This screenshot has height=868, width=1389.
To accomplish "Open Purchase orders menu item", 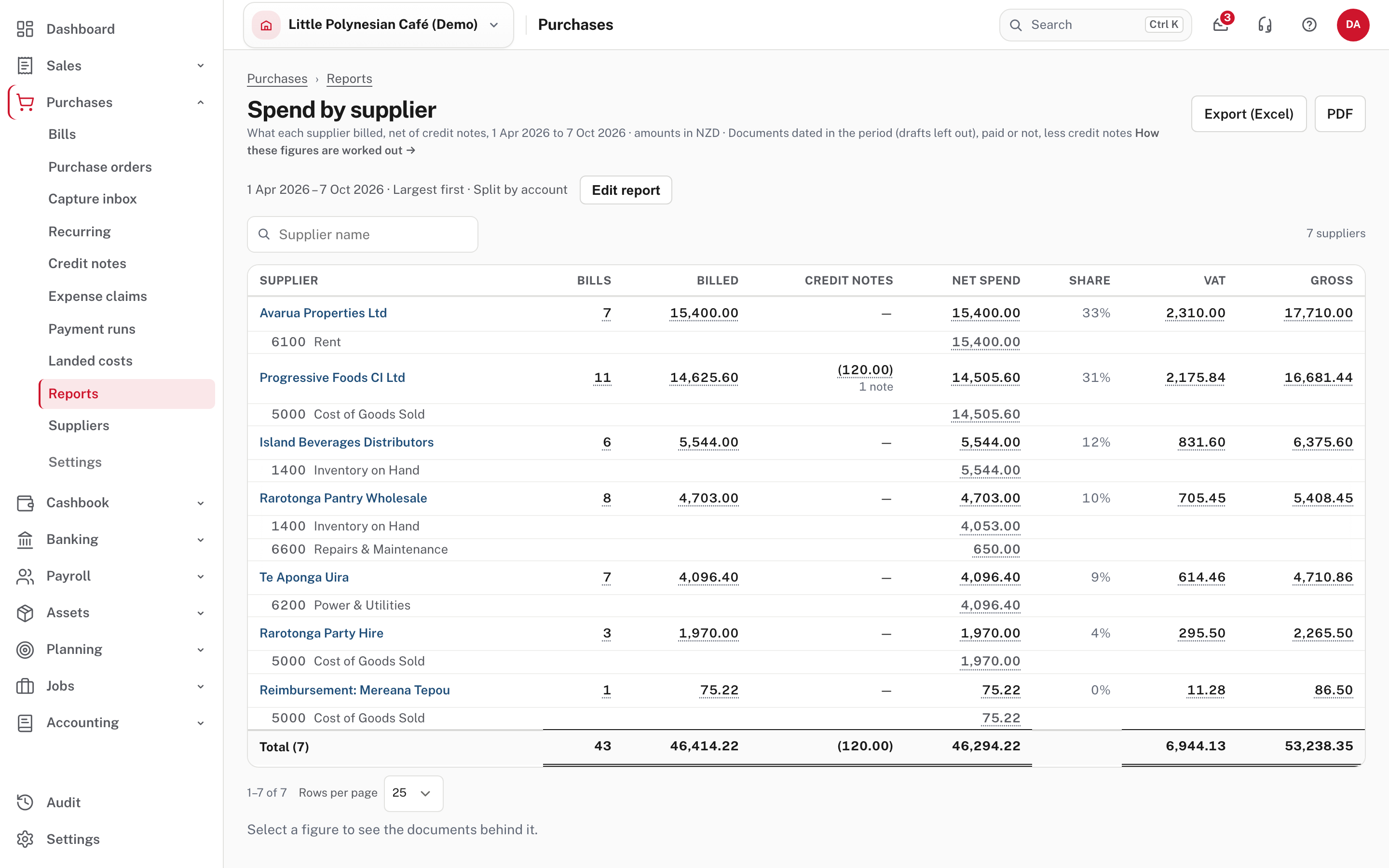I will pos(100,166).
